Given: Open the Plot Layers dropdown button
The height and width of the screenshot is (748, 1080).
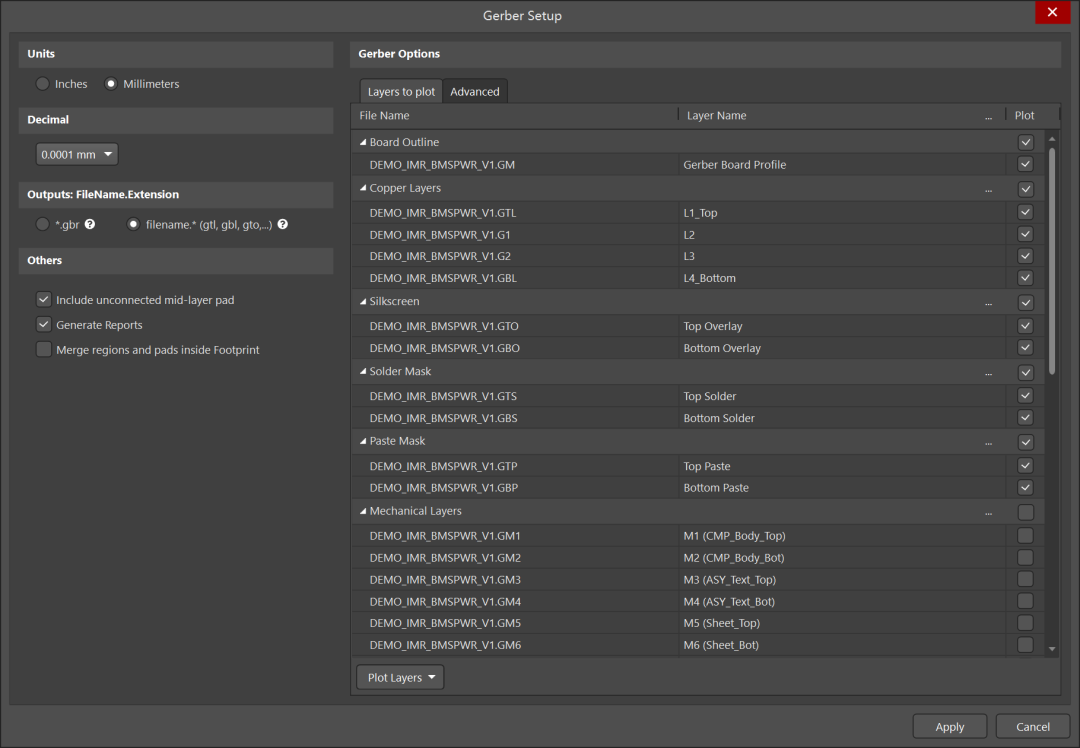Looking at the screenshot, I should click(400, 677).
